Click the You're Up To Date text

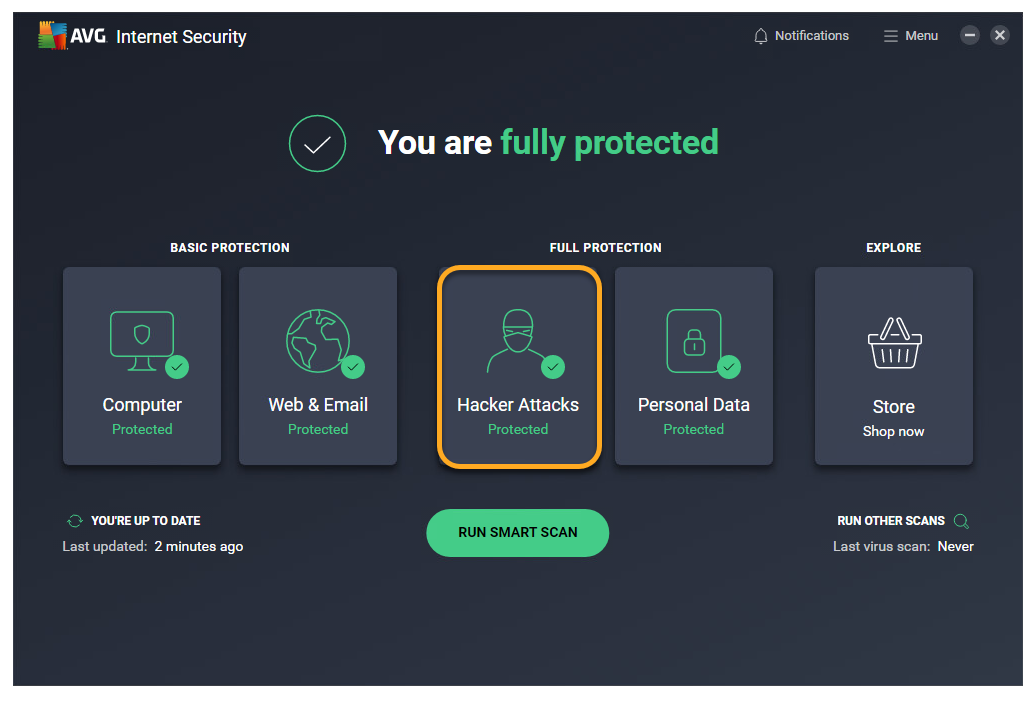[x=145, y=521]
